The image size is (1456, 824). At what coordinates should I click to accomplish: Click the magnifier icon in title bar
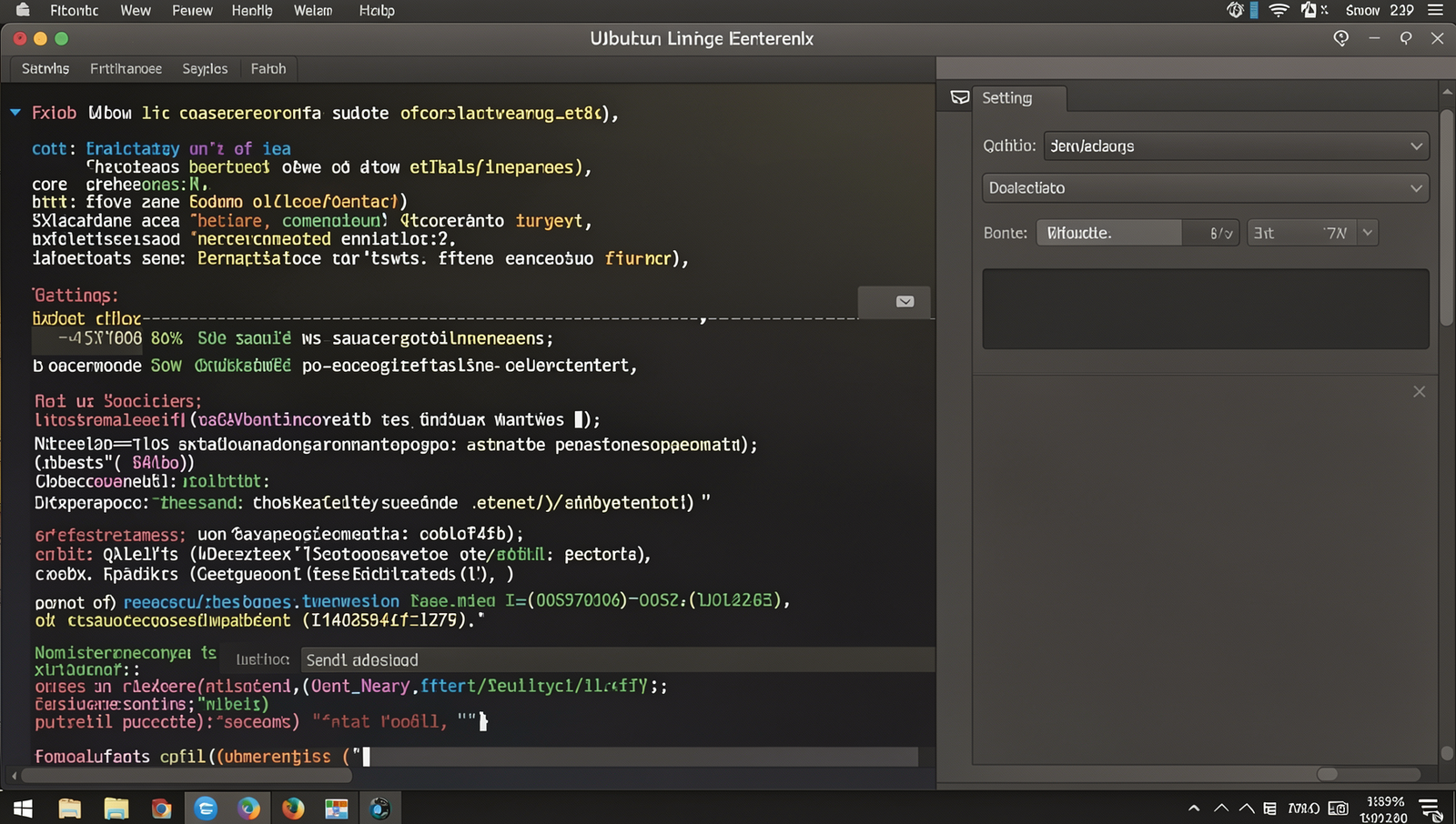[x=1406, y=38]
